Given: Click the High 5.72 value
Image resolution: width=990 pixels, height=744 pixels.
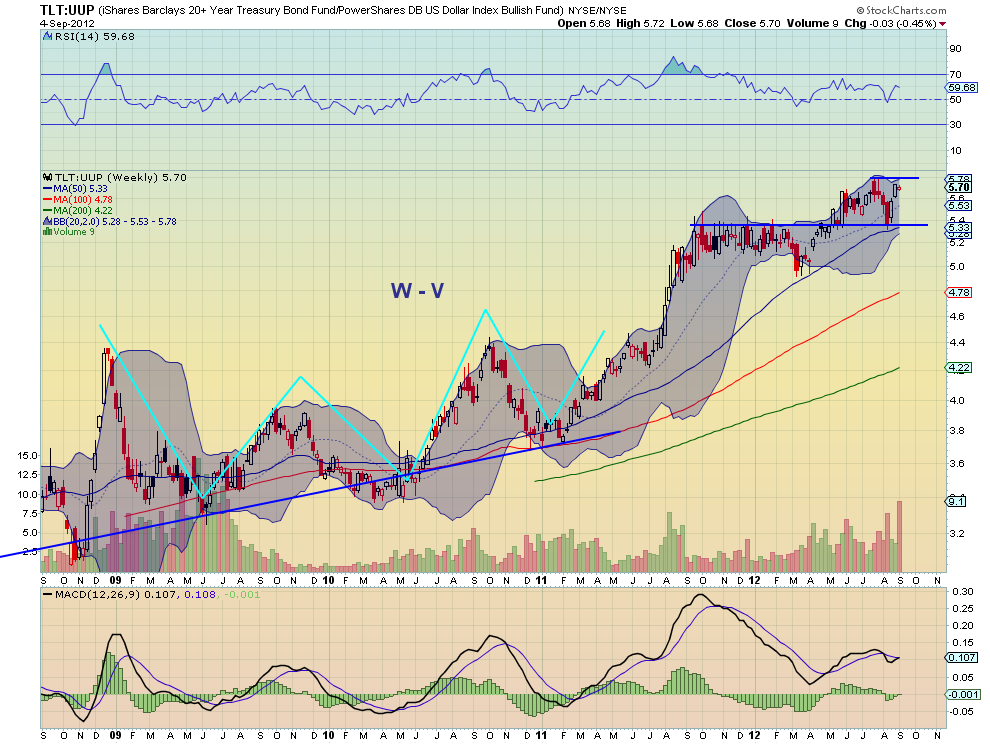Looking at the screenshot, I should point(640,23).
